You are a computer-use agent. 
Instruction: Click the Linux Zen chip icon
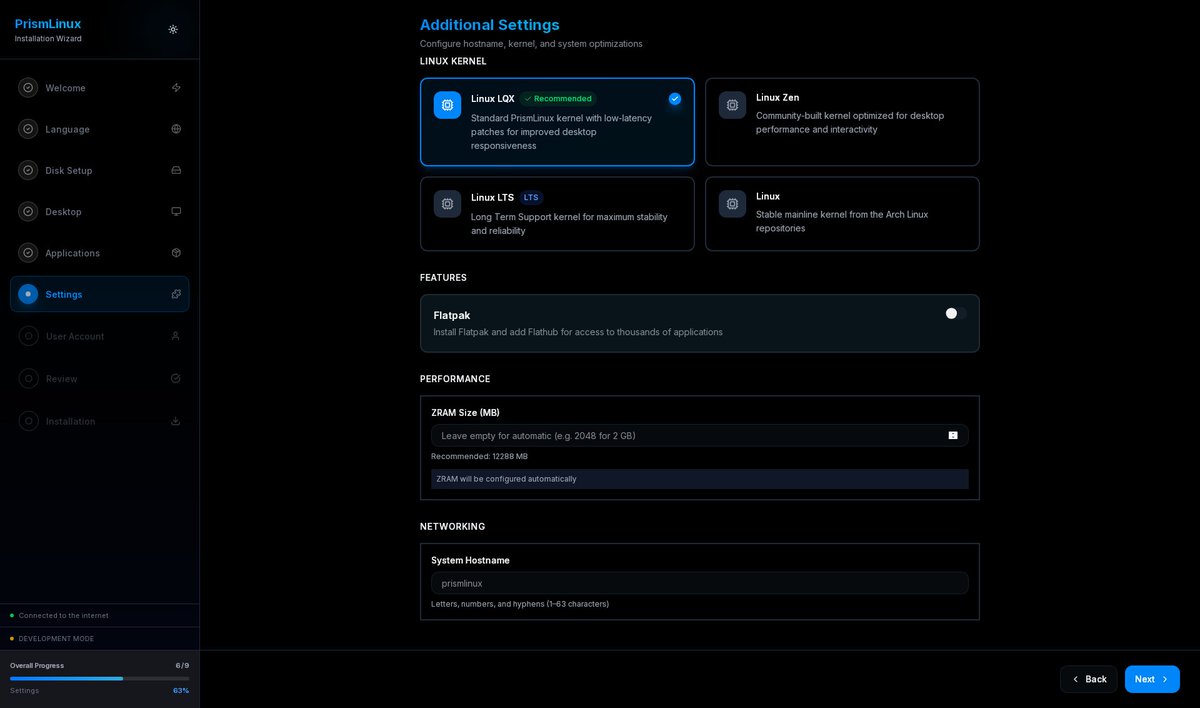[x=732, y=105]
